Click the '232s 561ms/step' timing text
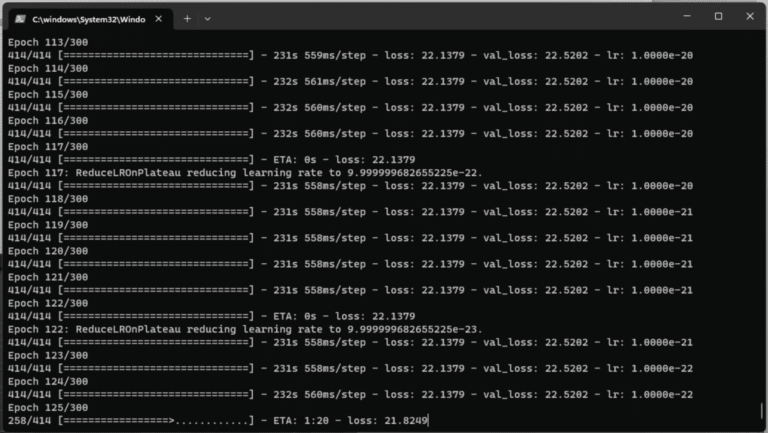 (319, 81)
